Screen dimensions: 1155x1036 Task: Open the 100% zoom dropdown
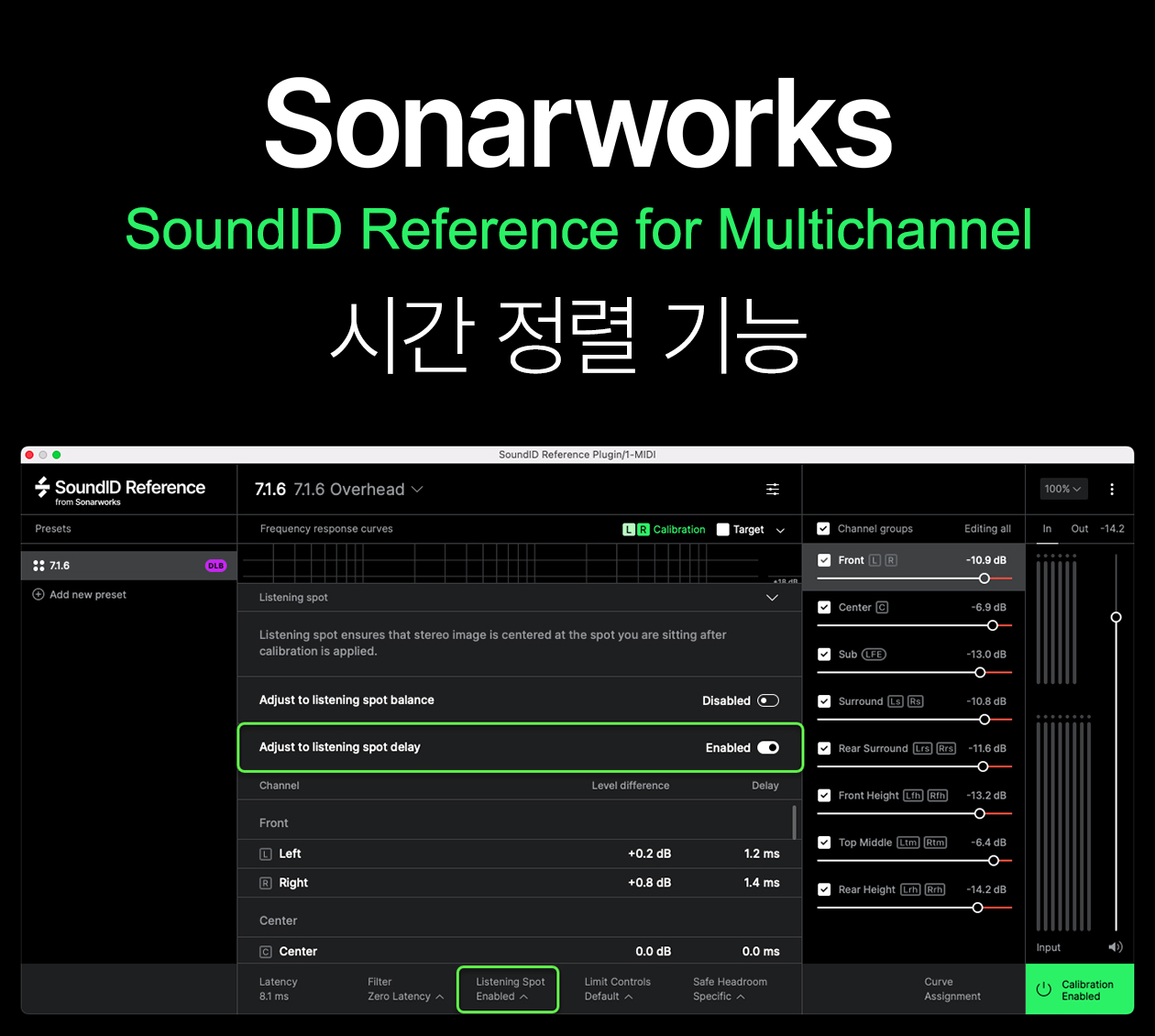[x=1063, y=490]
